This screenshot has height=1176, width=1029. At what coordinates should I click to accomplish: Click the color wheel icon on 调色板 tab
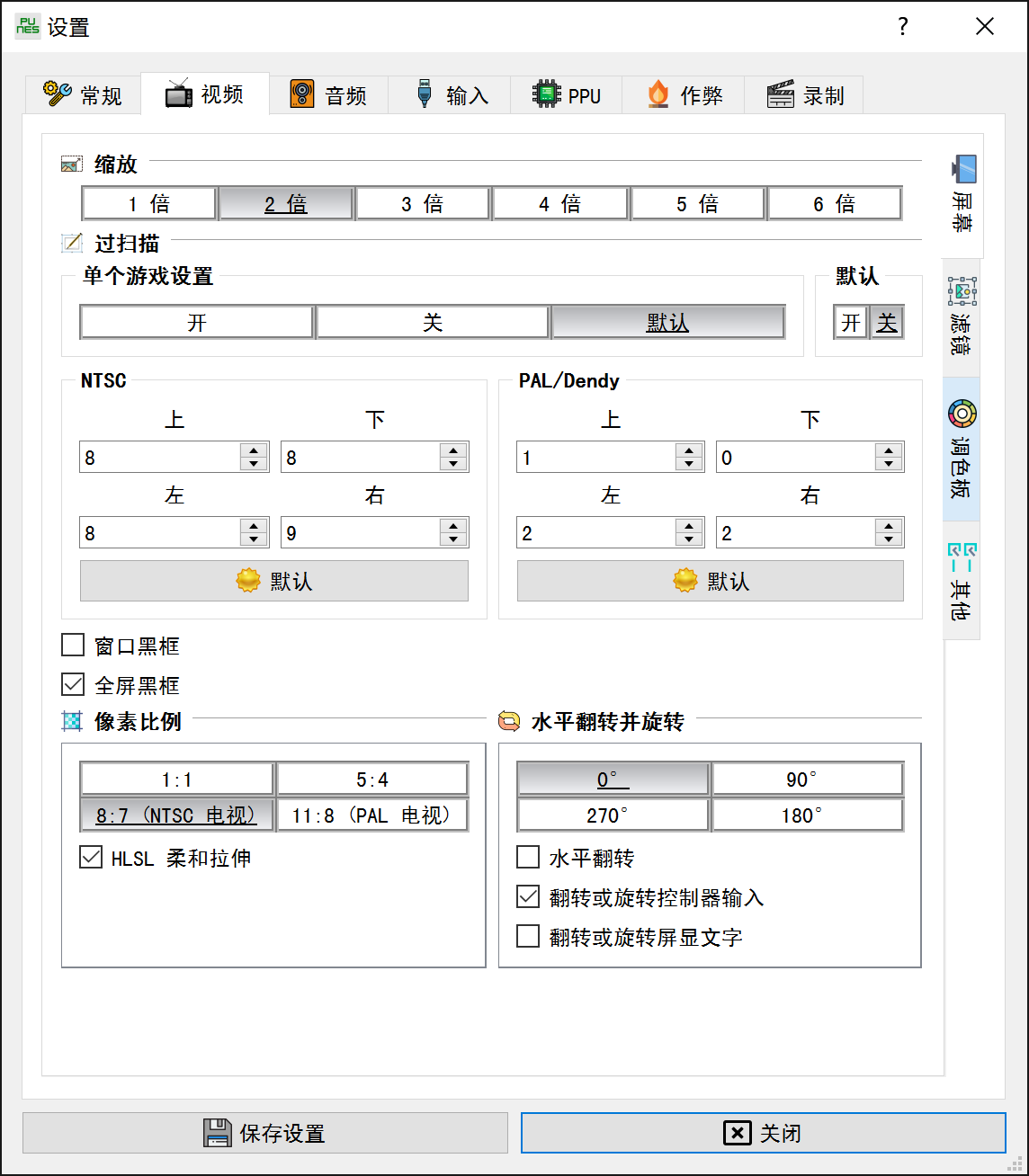point(962,414)
